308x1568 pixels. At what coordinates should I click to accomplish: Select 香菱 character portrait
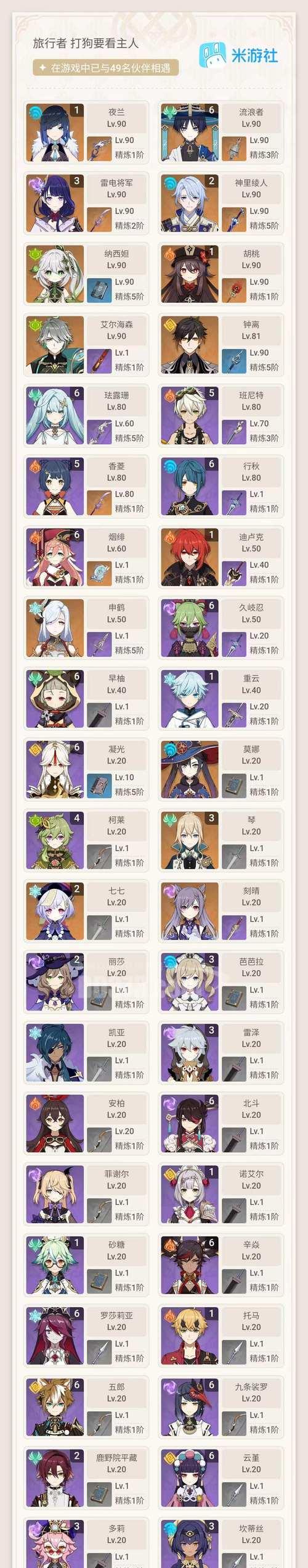pos(55,487)
